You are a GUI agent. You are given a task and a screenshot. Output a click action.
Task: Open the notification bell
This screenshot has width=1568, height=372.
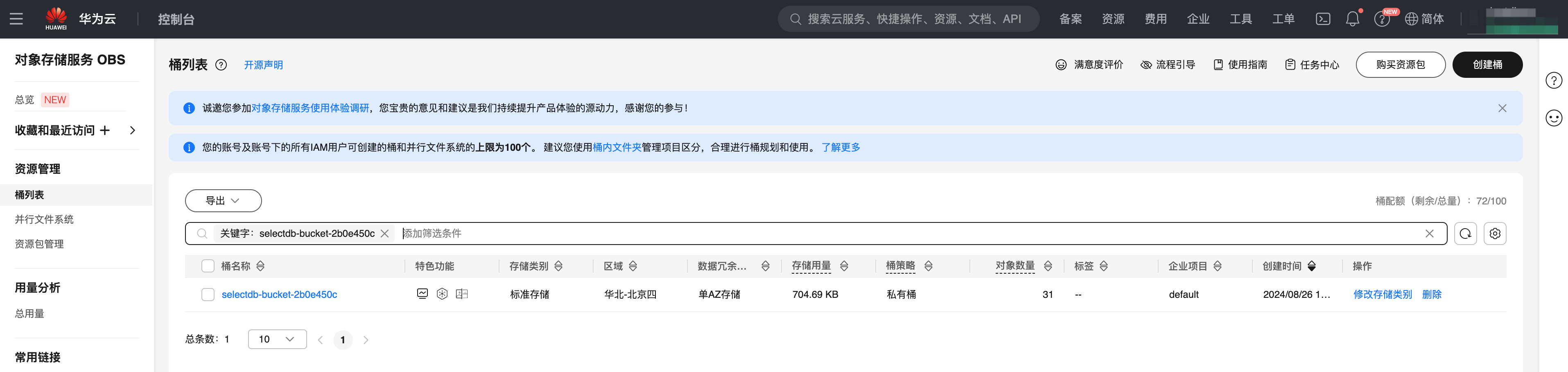coord(1353,19)
